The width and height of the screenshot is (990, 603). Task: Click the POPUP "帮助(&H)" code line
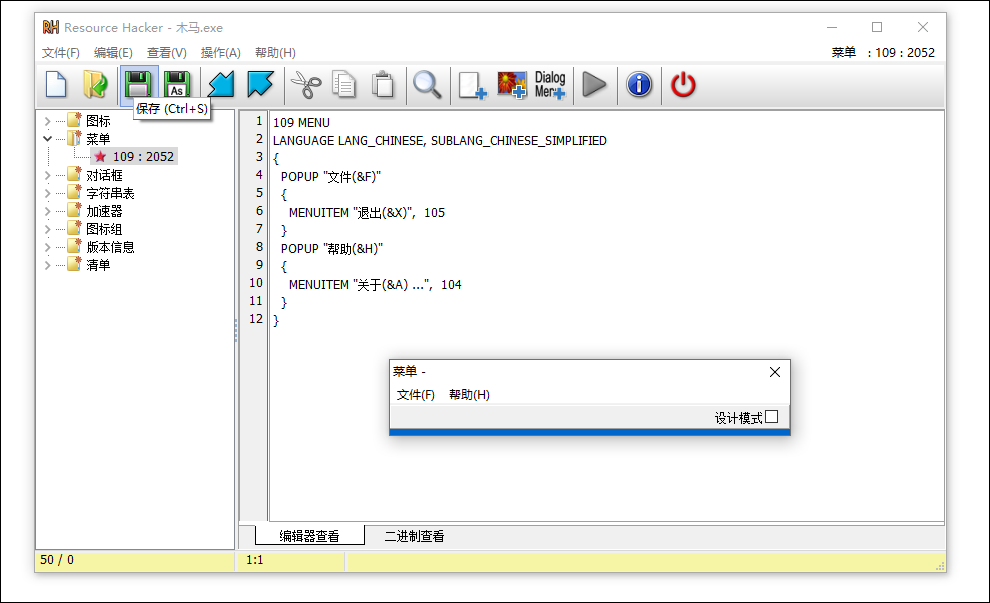pyautogui.click(x=331, y=249)
